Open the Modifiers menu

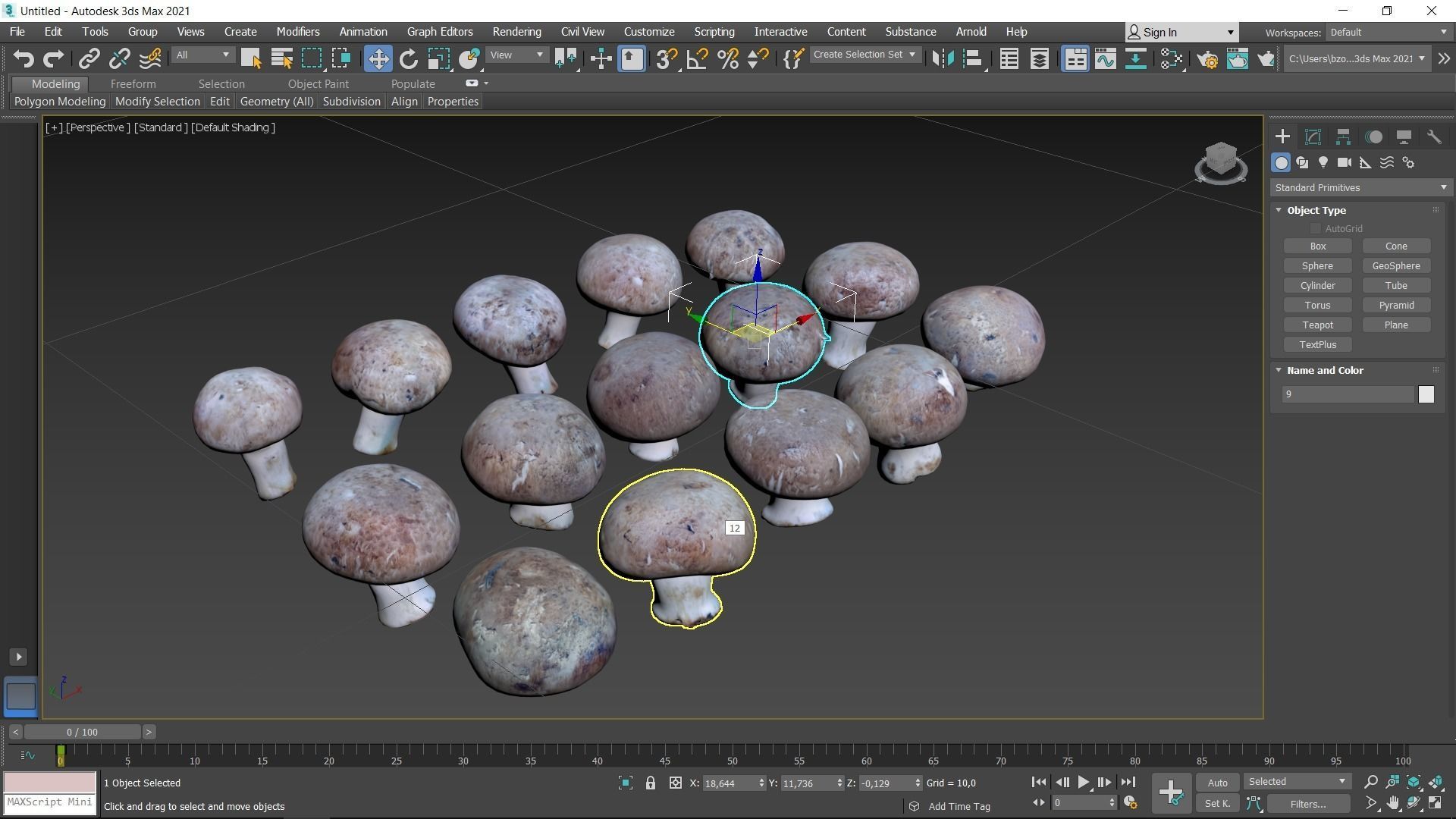297,32
